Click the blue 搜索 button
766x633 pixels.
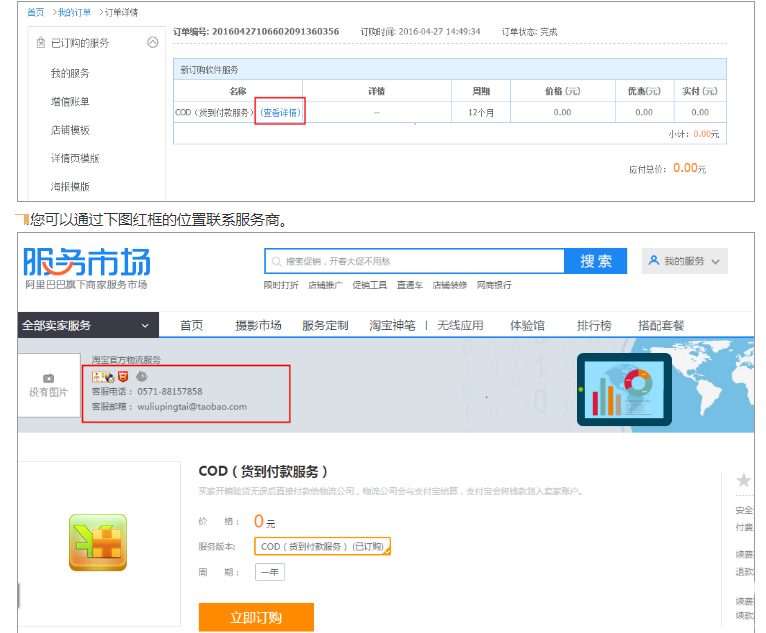point(596,261)
